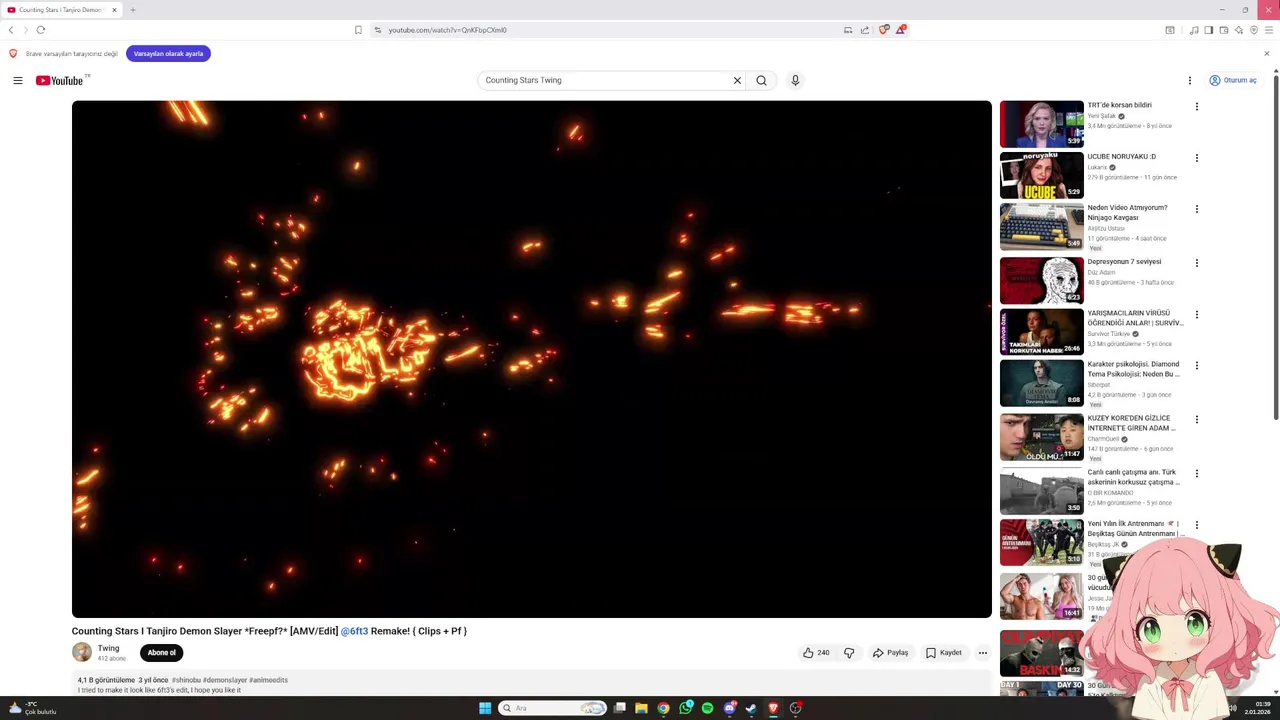
Task: Click the video player area
Action: [531, 359]
